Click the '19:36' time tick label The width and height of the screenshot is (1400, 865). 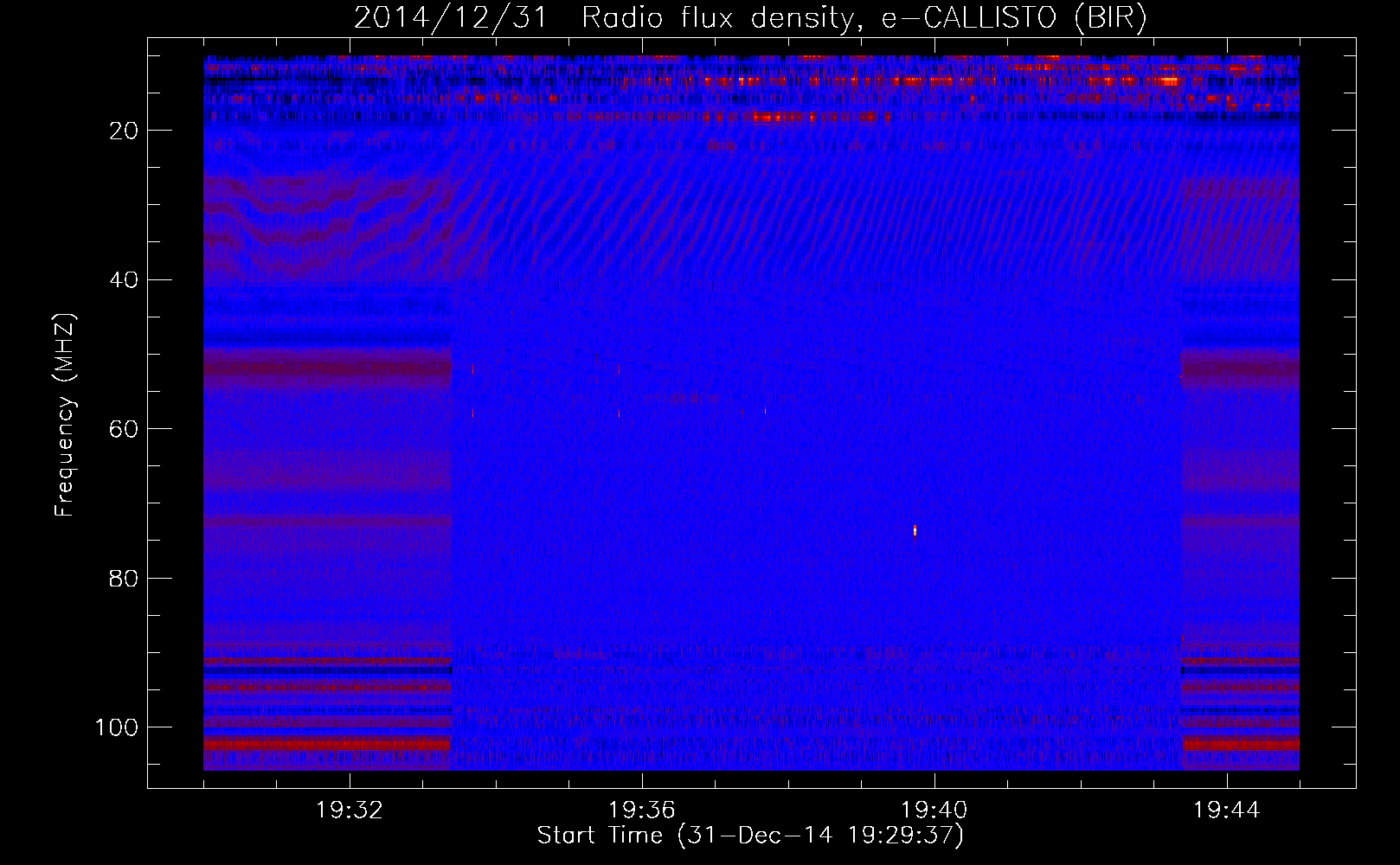point(642,811)
